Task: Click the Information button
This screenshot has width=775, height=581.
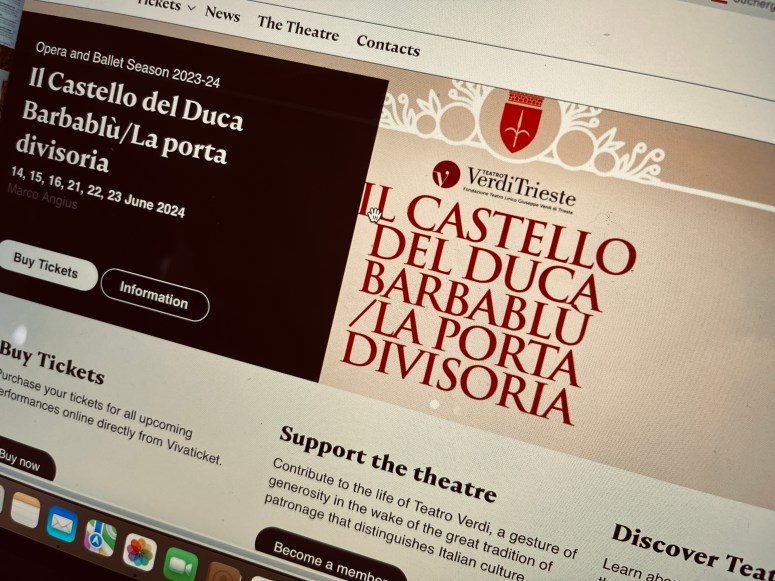Action: [154, 295]
